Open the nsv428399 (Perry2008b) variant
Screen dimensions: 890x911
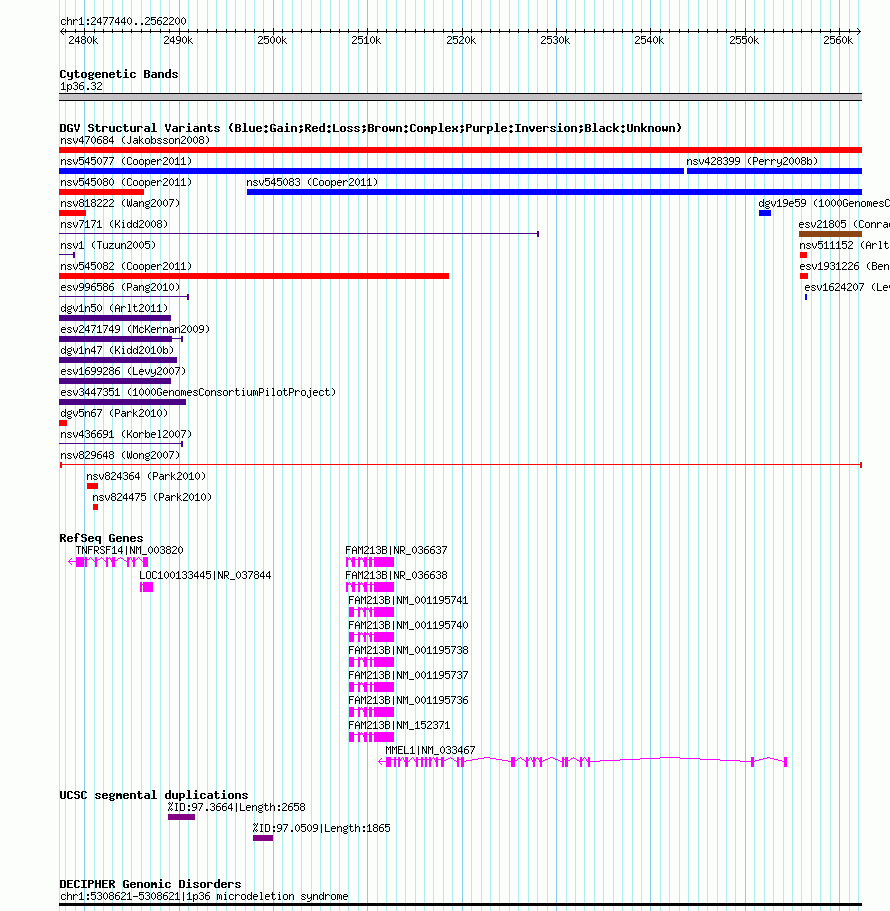pyautogui.click(x=752, y=162)
